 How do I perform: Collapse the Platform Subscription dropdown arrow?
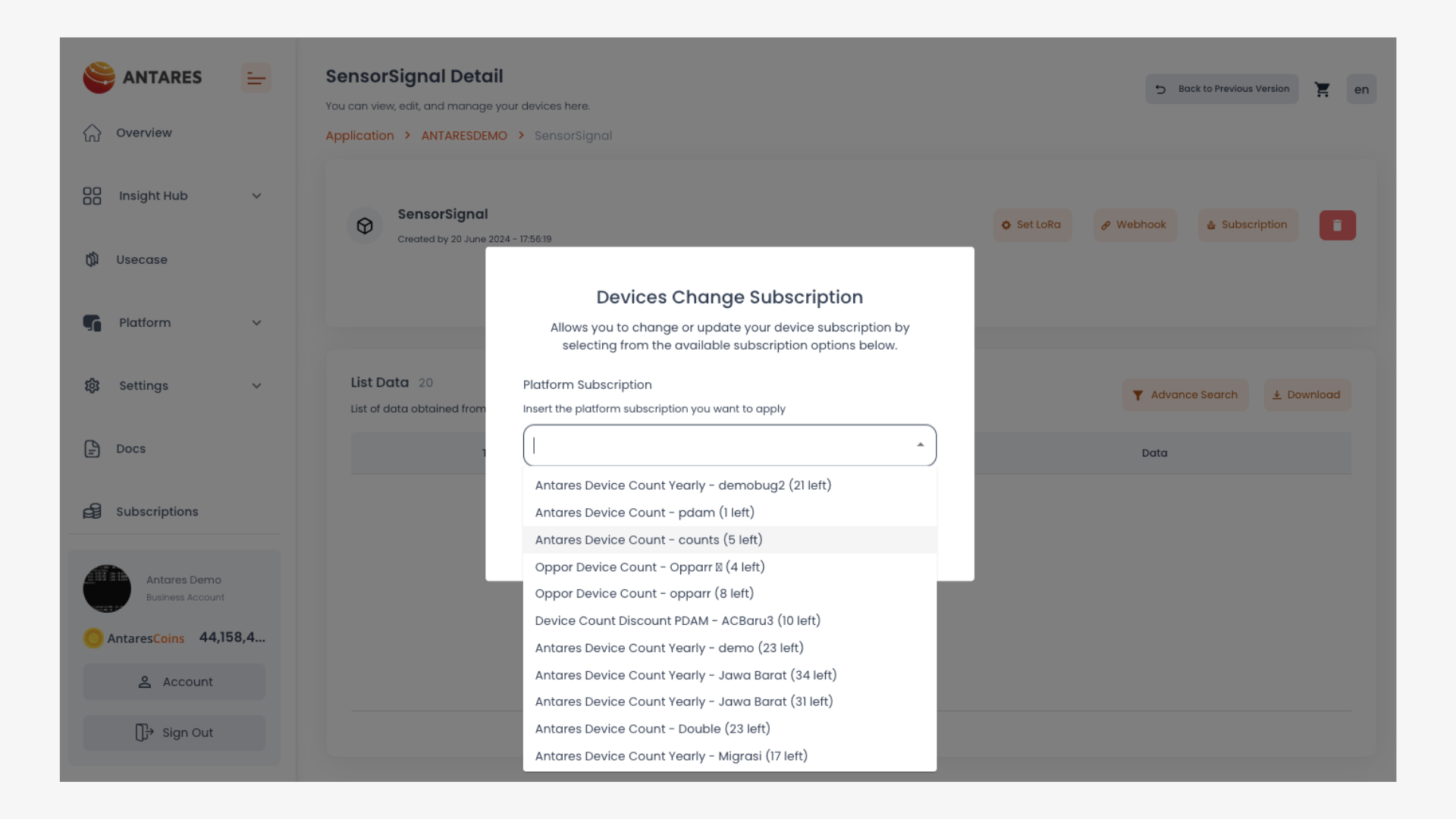[920, 445]
